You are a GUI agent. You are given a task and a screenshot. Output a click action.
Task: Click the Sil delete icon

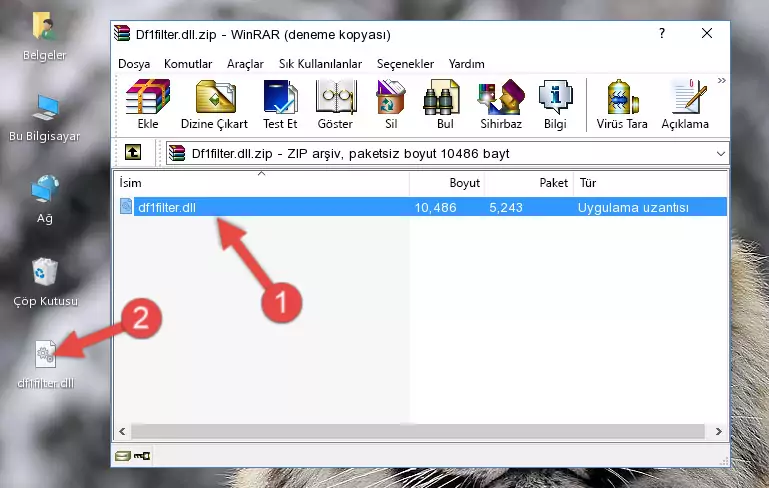click(x=391, y=104)
